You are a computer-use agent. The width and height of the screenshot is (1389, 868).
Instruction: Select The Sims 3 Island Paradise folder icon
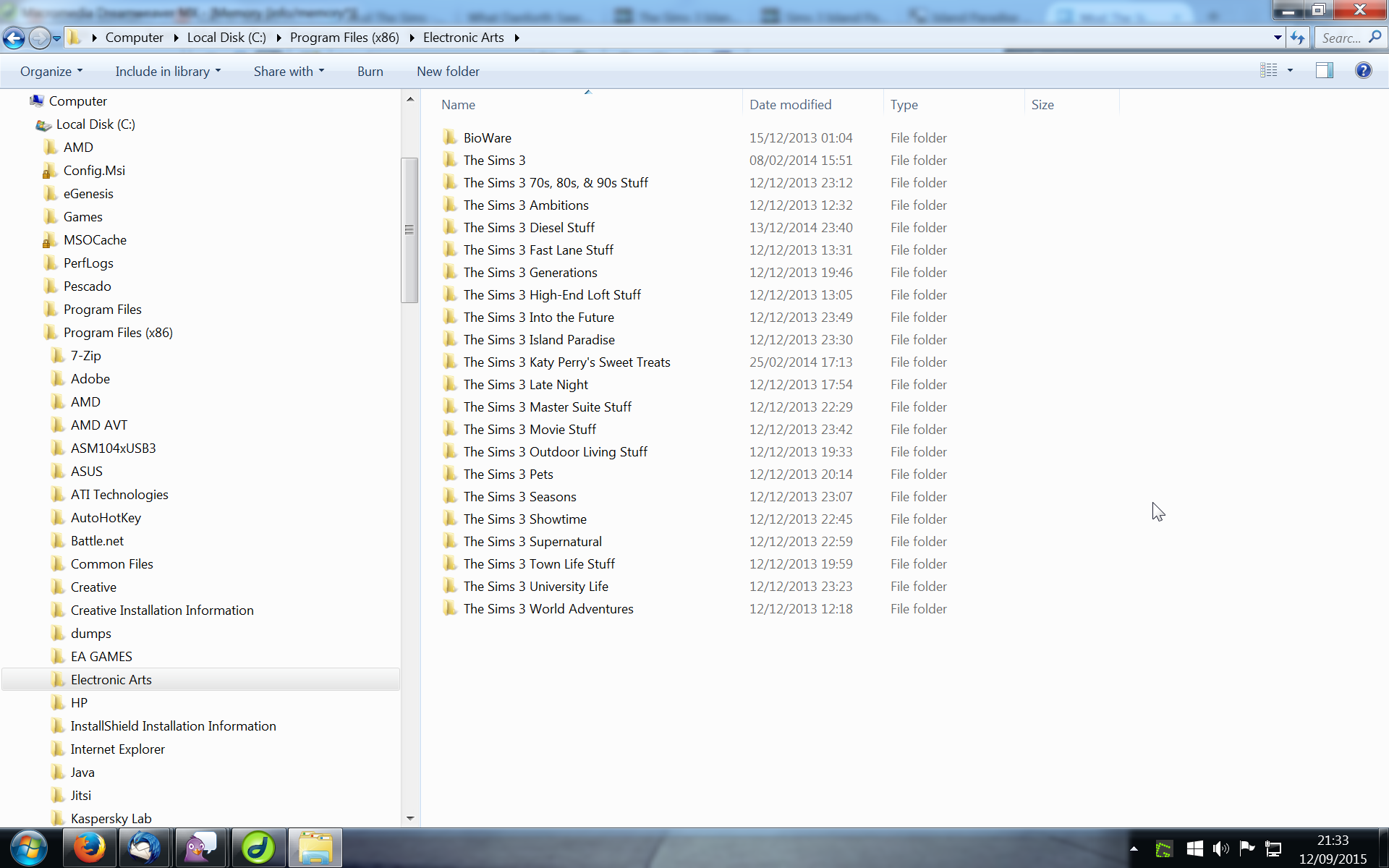449,339
